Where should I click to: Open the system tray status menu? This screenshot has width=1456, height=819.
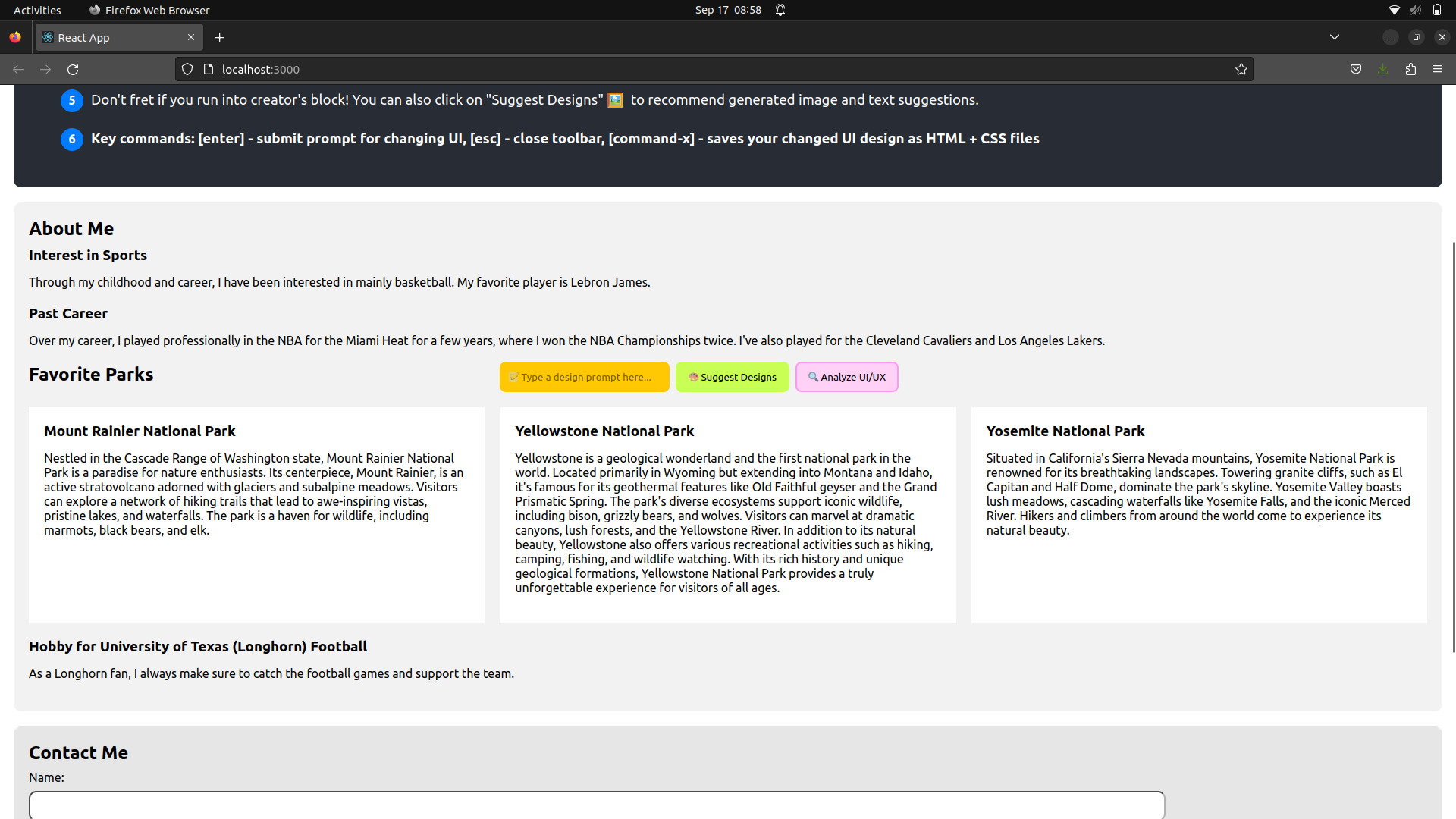click(x=1415, y=10)
